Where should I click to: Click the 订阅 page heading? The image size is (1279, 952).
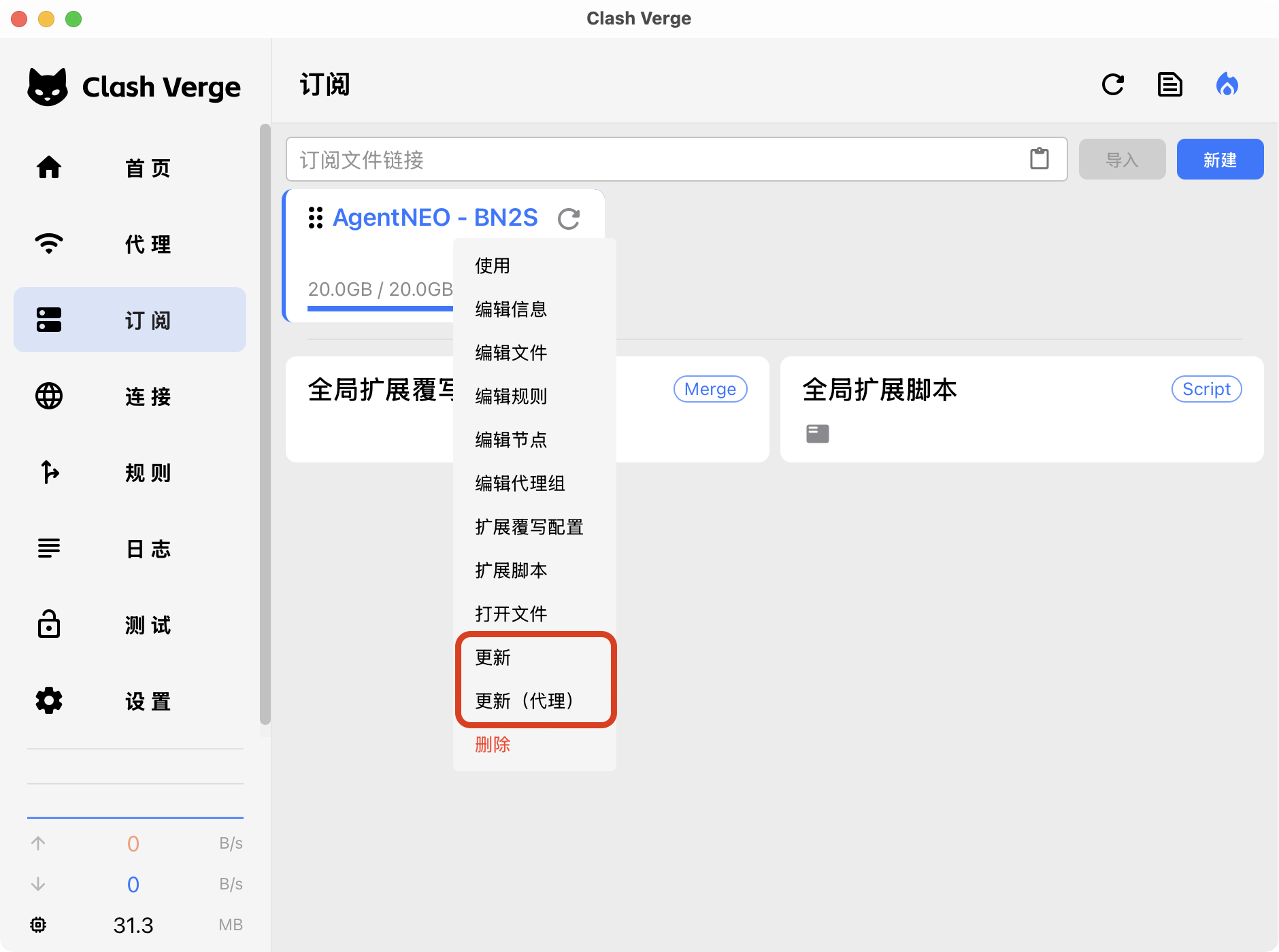click(x=325, y=85)
